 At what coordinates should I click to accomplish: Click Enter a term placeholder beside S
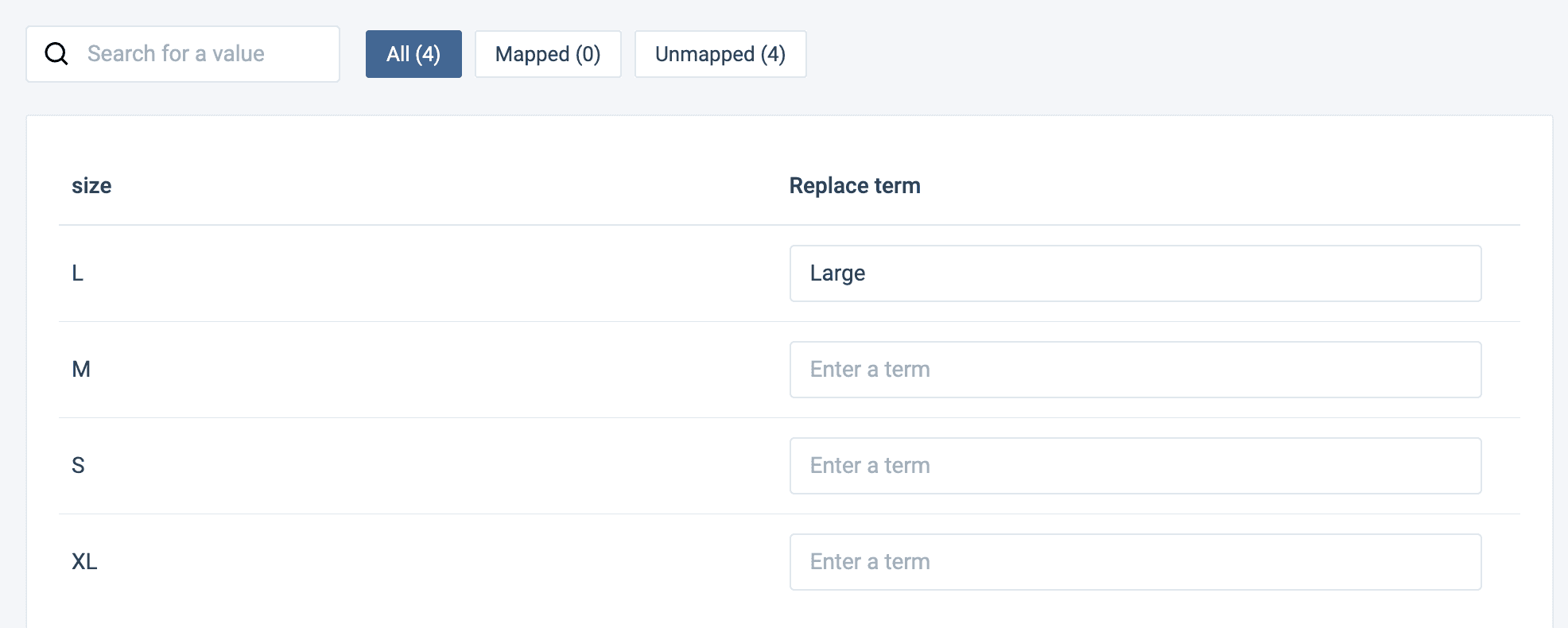pyautogui.click(x=870, y=466)
